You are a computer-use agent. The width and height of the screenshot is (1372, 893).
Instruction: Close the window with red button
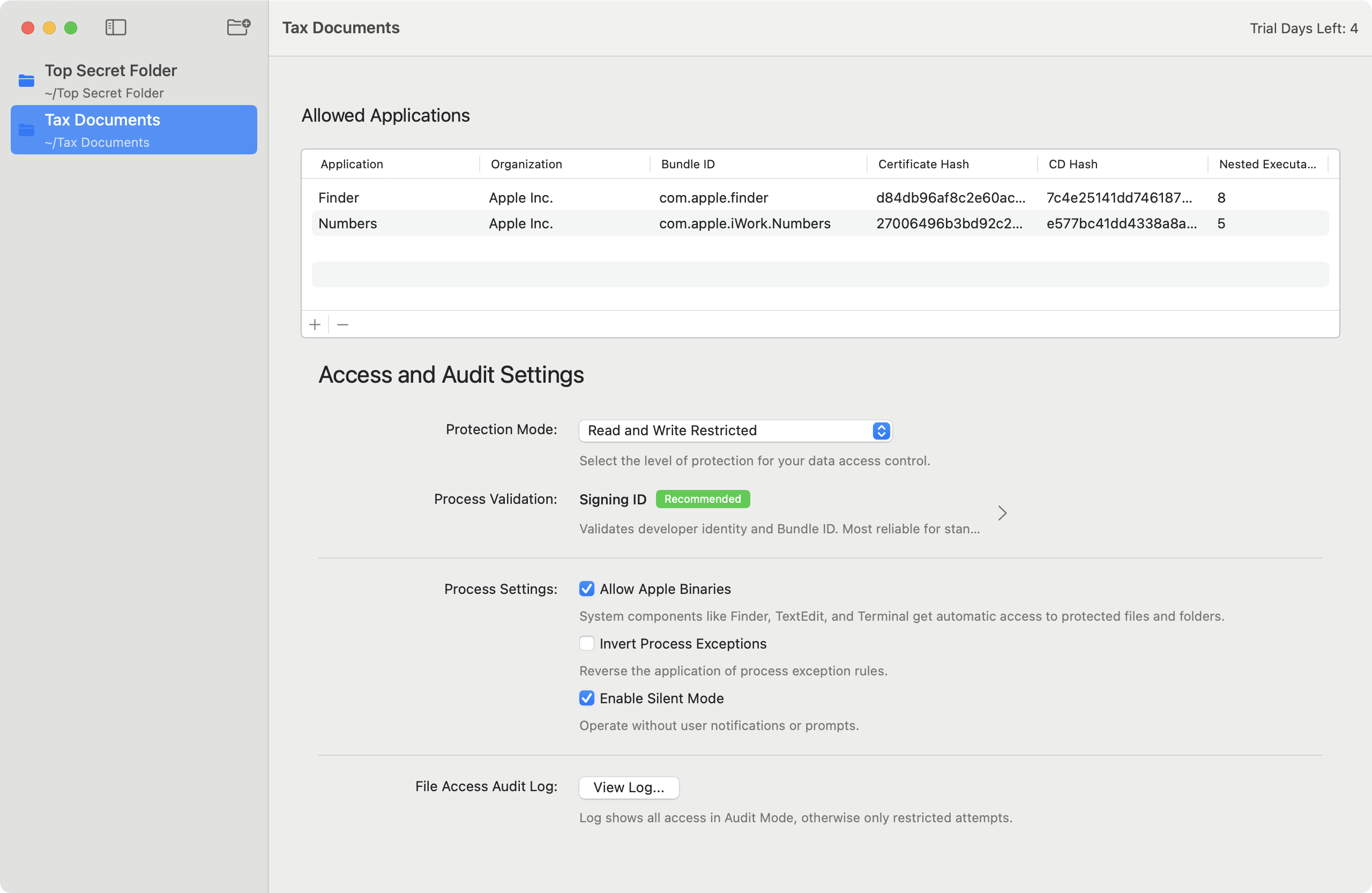click(28, 28)
